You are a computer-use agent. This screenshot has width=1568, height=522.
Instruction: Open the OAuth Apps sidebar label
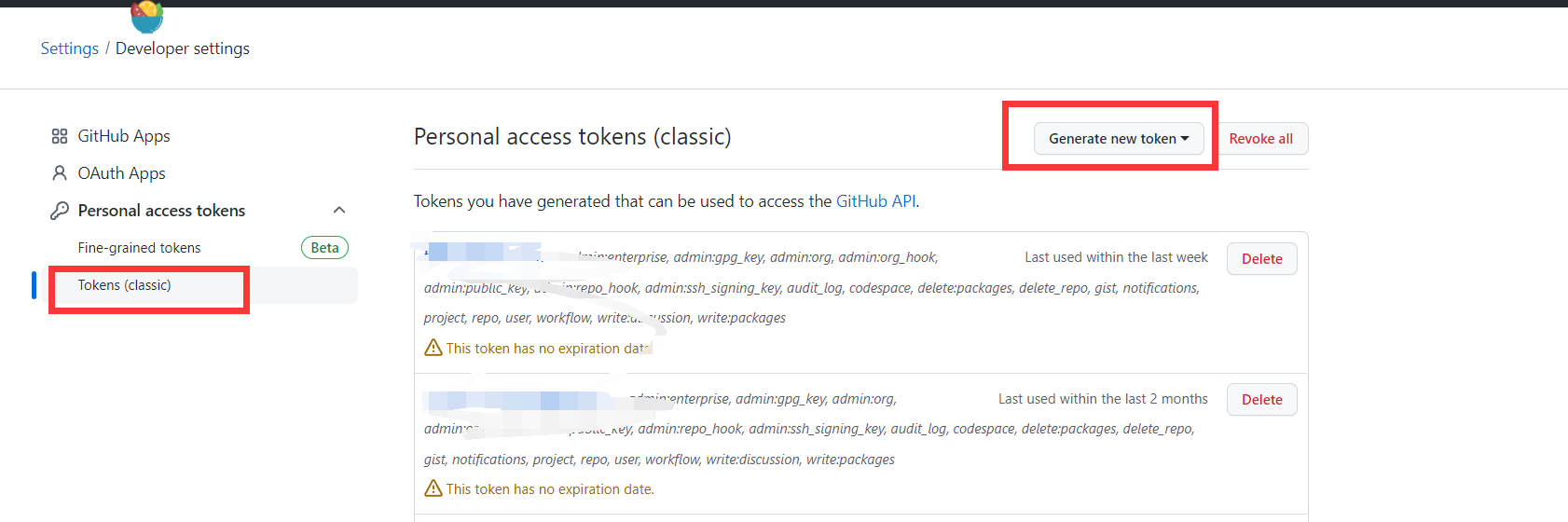(x=122, y=173)
